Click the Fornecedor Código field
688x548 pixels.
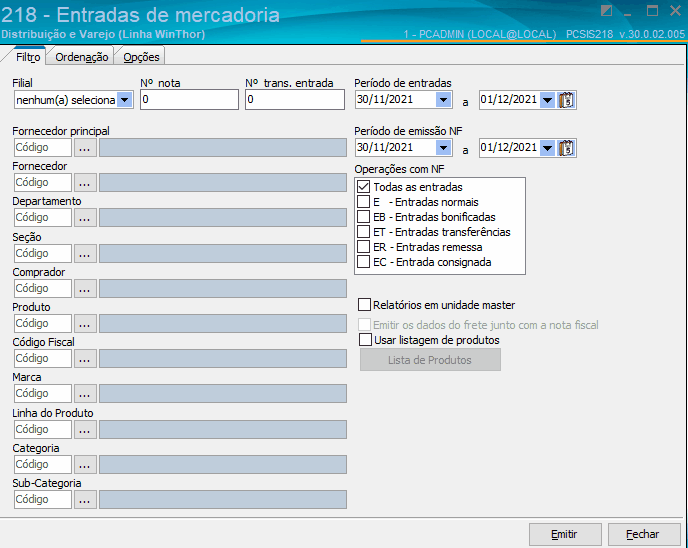(x=43, y=183)
